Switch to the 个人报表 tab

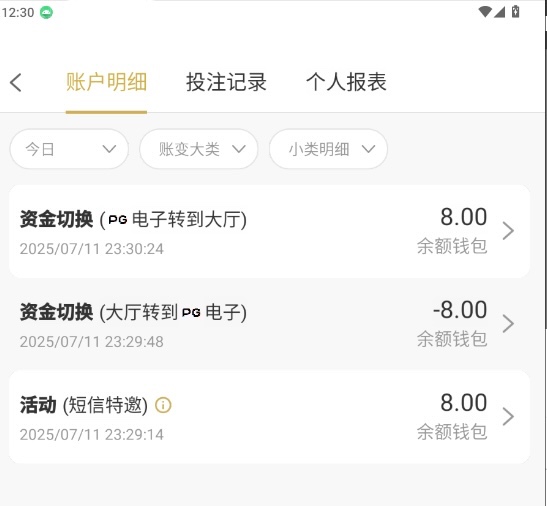point(346,82)
